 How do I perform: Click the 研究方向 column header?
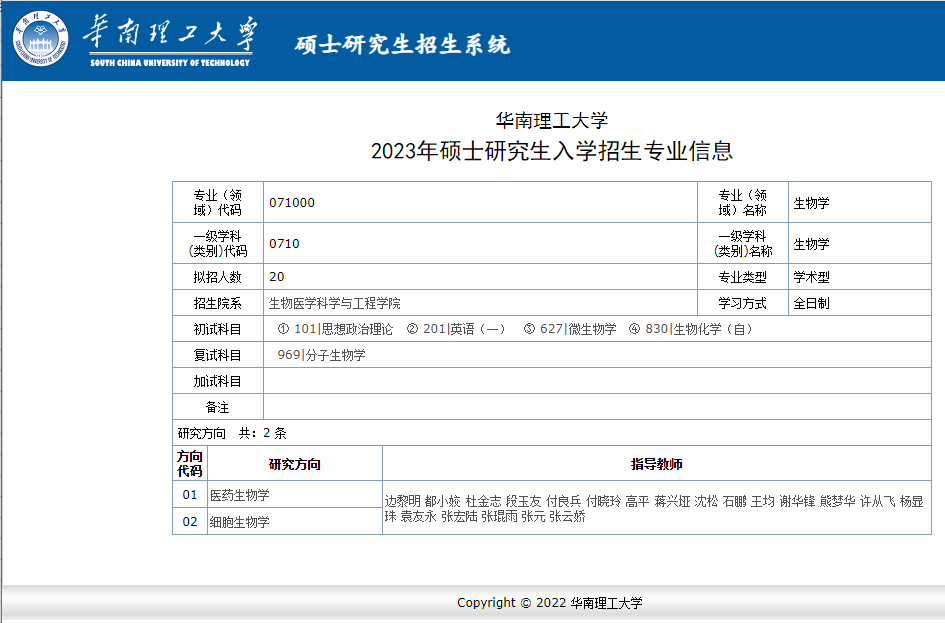click(x=294, y=463)
